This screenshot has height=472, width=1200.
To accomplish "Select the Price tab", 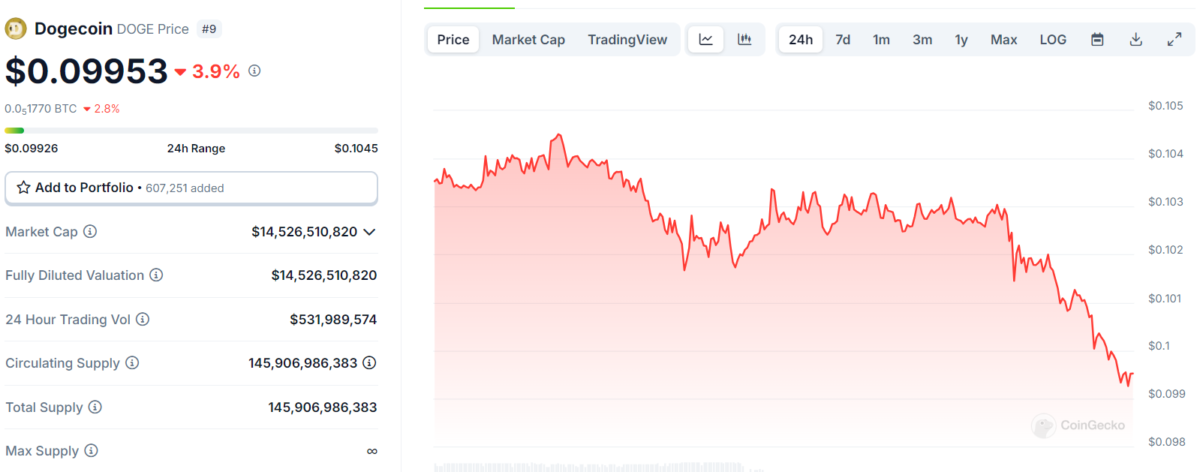I will (x=453, y=40).
